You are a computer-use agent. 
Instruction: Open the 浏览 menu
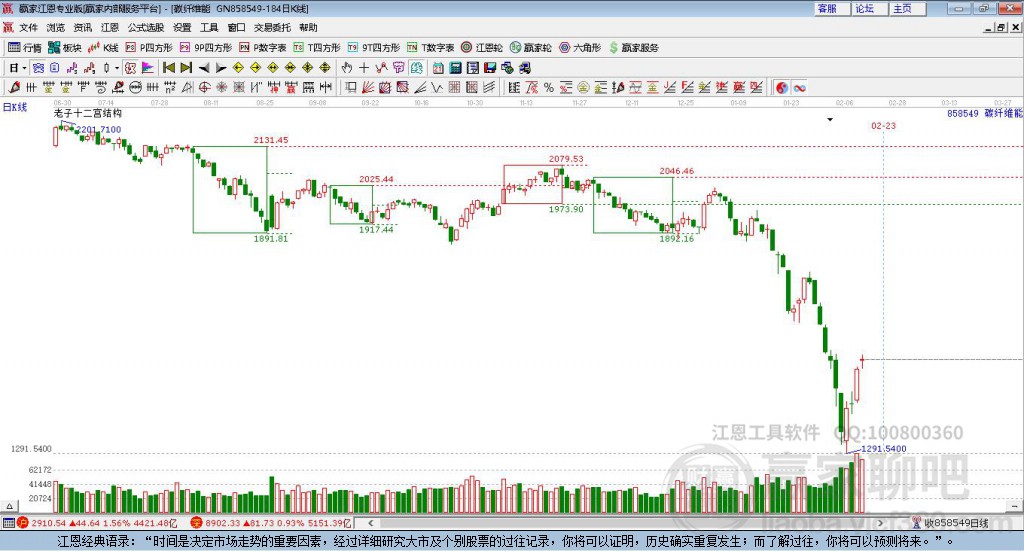point(56,27)
